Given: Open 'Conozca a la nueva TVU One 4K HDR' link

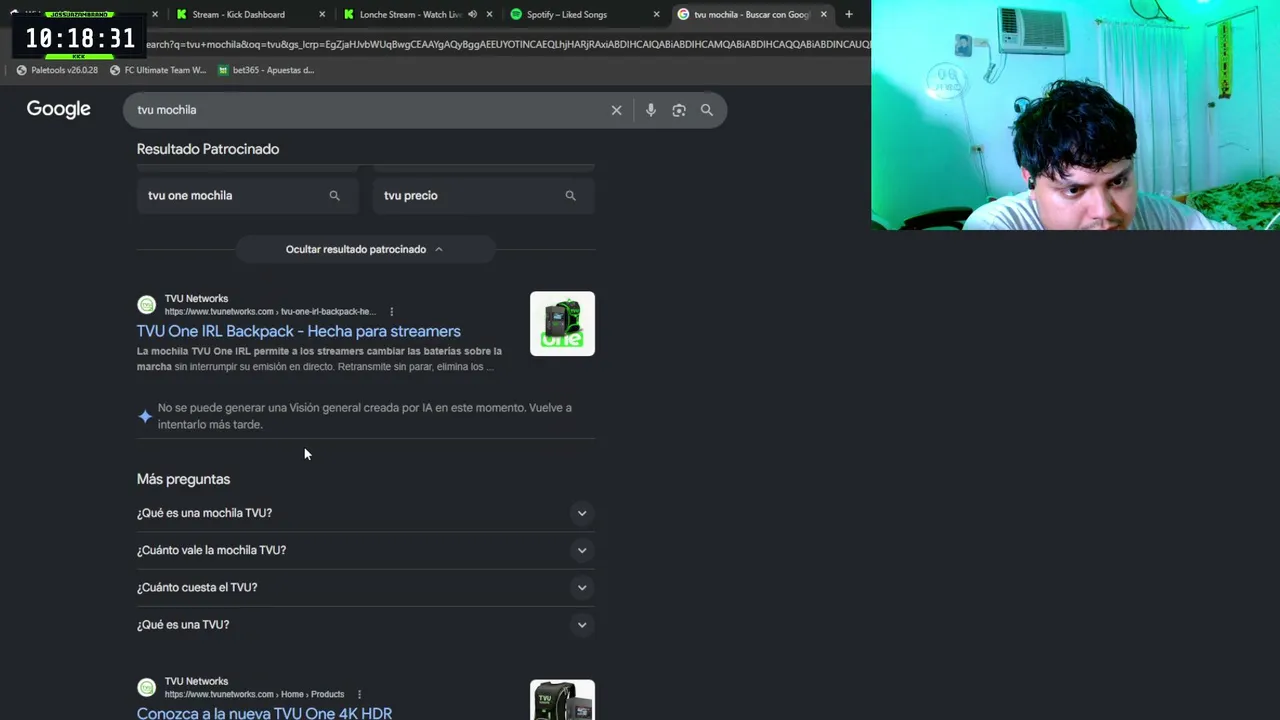Looking at the screenshot, I should click(264, 713).
